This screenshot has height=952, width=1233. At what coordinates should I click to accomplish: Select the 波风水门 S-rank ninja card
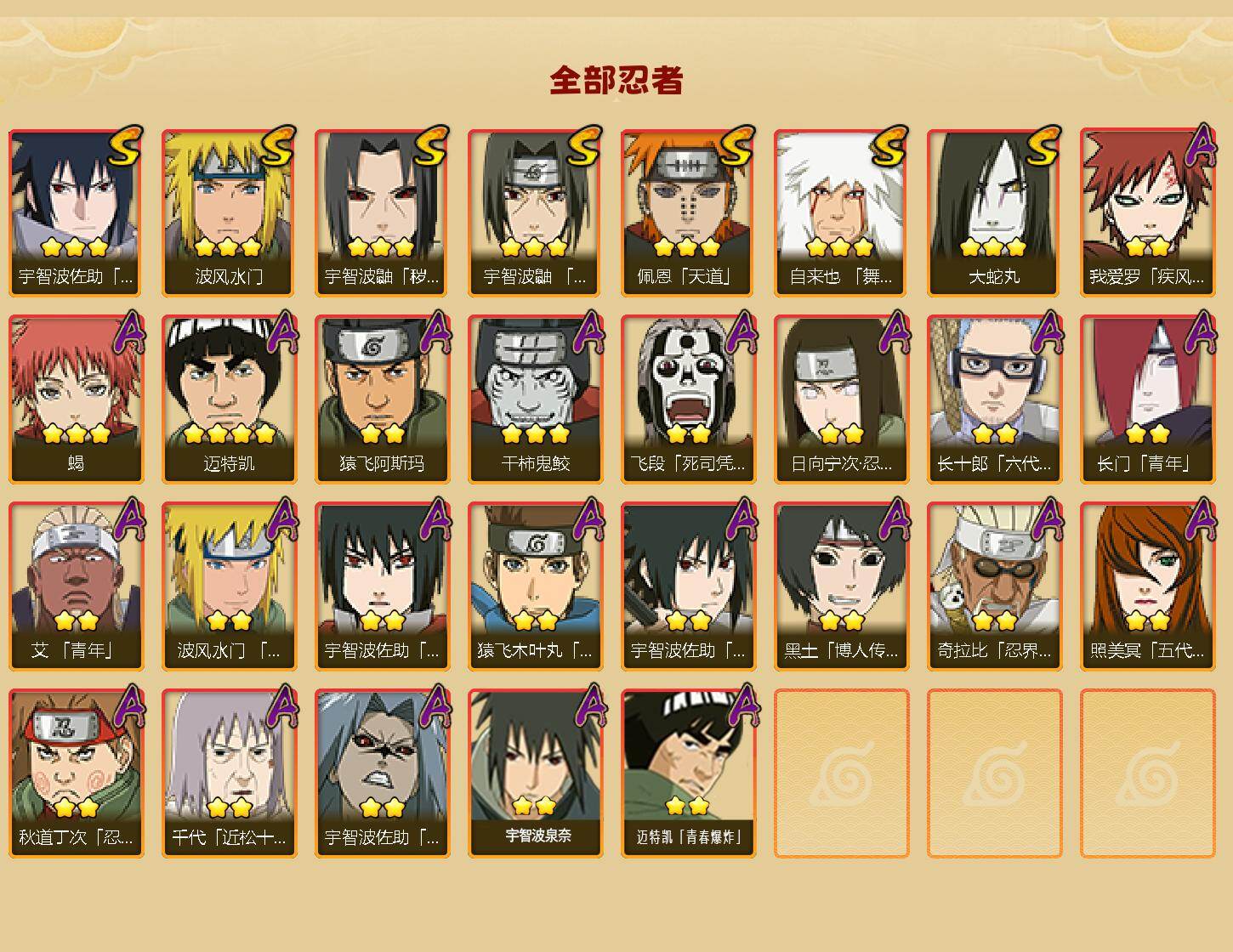(x=229, y=212)
